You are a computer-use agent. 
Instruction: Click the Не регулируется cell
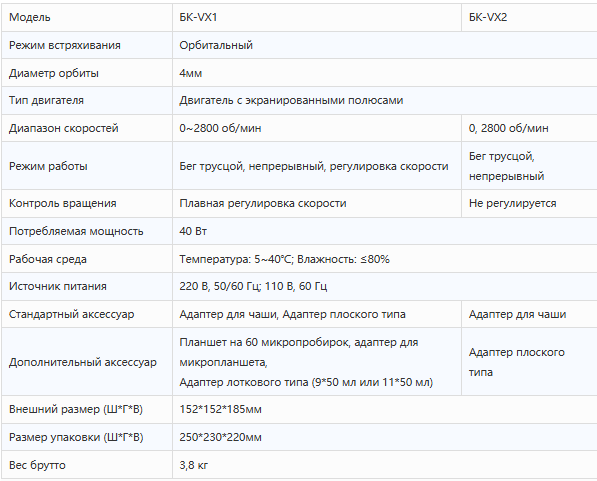coord(529,203)
